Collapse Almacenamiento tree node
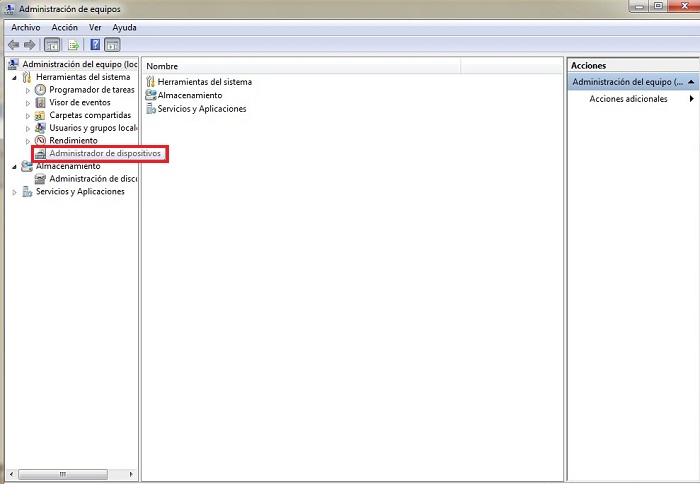700x484 pixels. click(x=14, y=167)
